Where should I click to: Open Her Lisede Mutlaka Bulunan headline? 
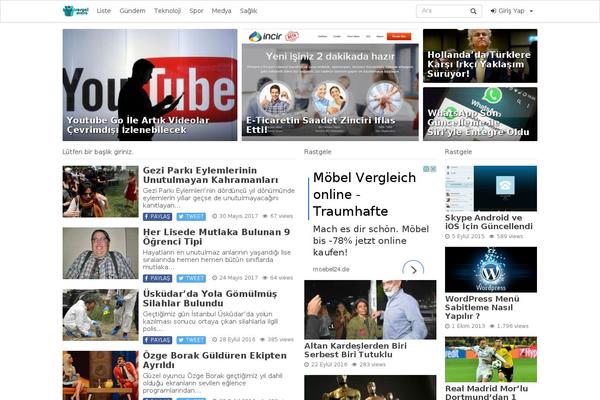pos(216,237)
